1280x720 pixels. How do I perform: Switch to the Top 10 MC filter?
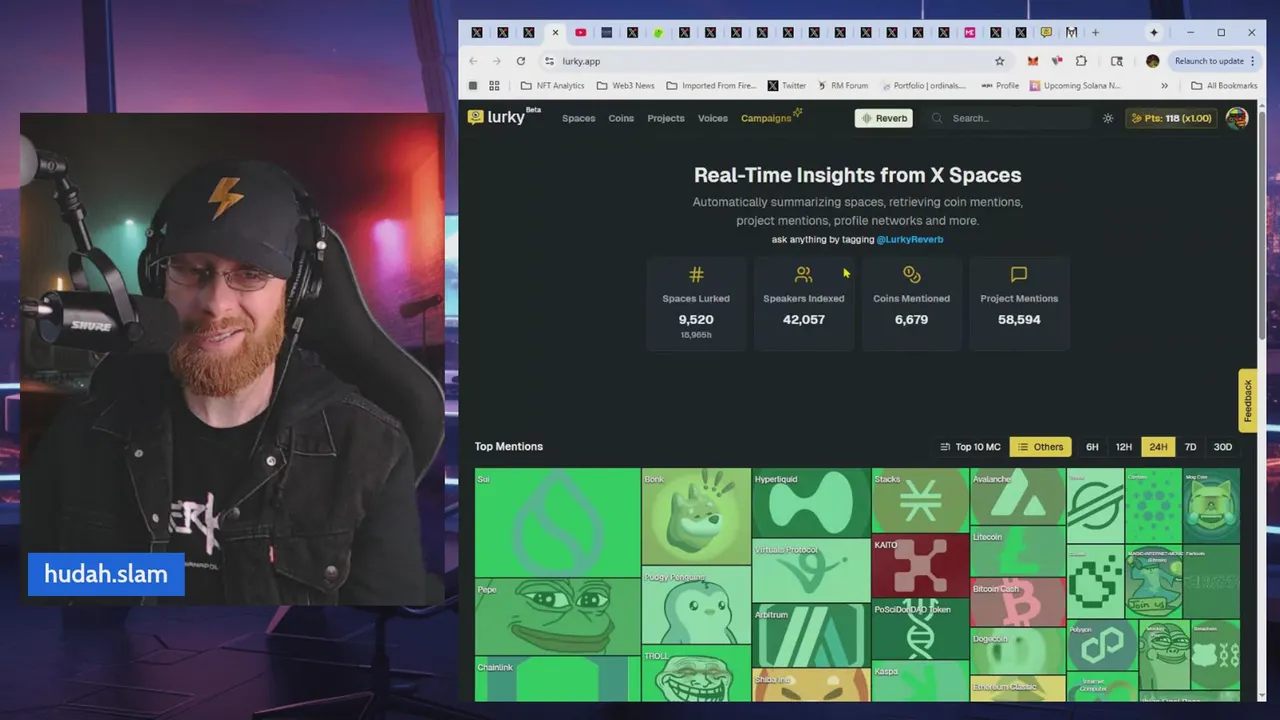pos(970,447)
